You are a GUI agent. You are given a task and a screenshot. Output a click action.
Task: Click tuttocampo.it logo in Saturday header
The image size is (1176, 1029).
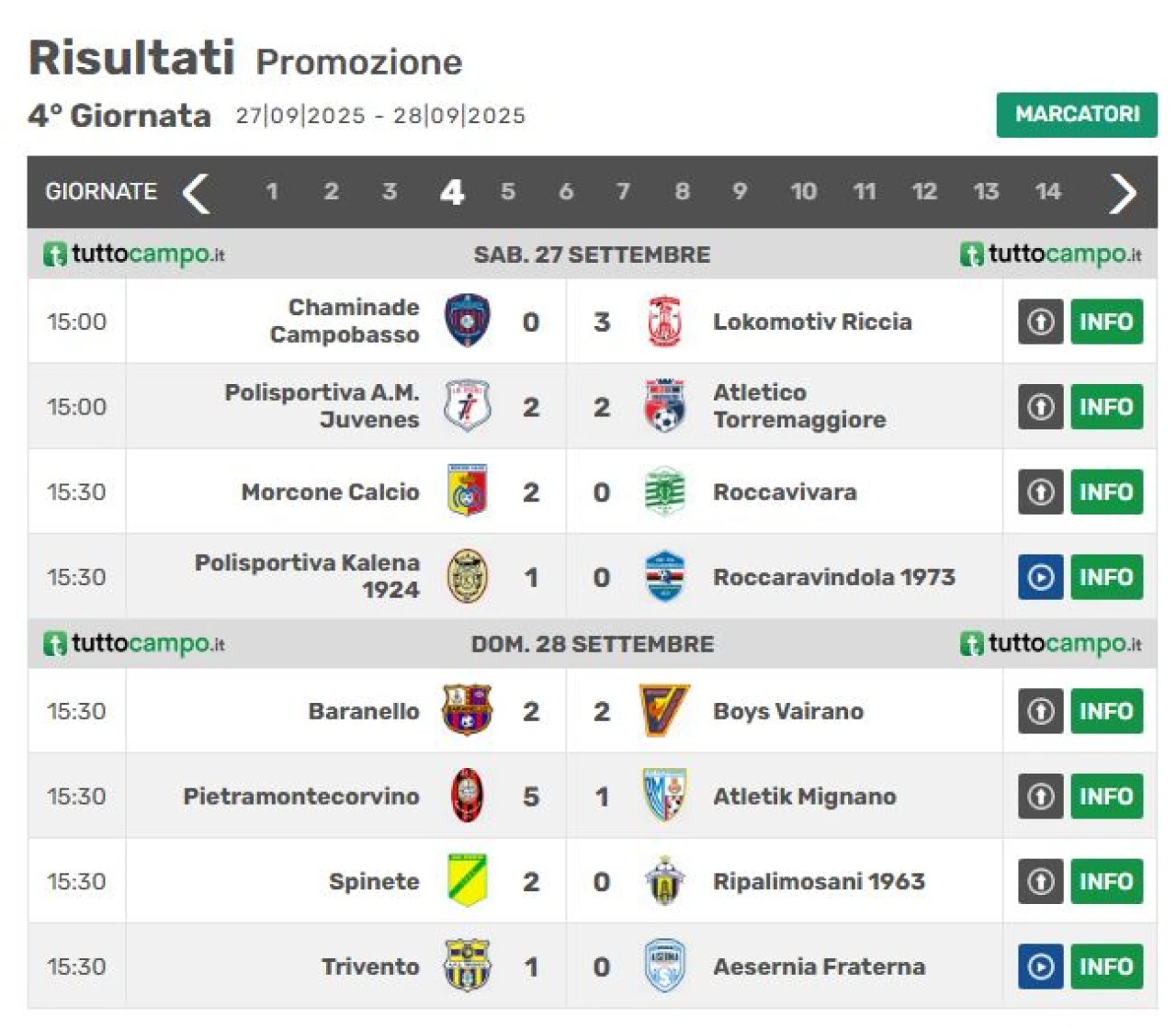coord(134,254)
